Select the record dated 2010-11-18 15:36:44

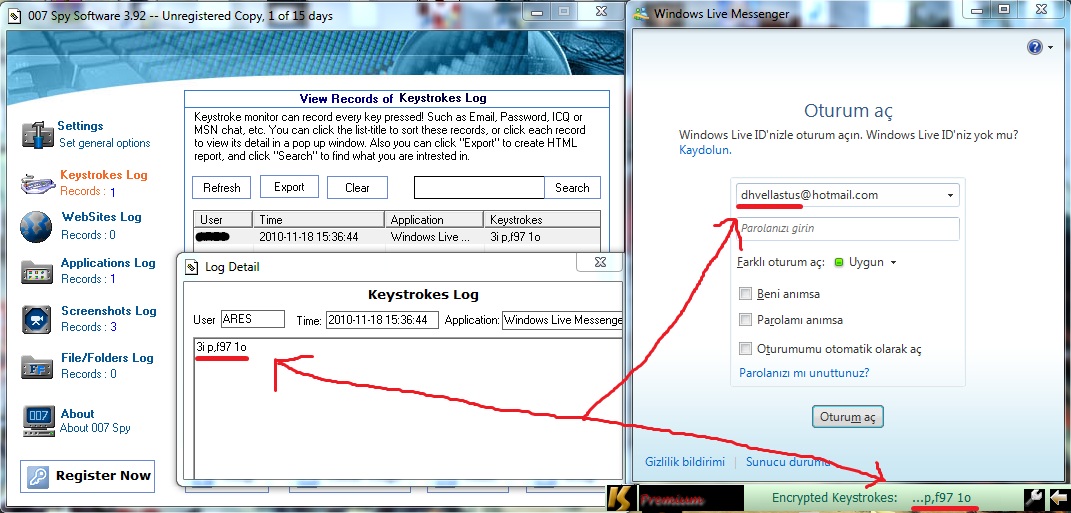[397, 237]
